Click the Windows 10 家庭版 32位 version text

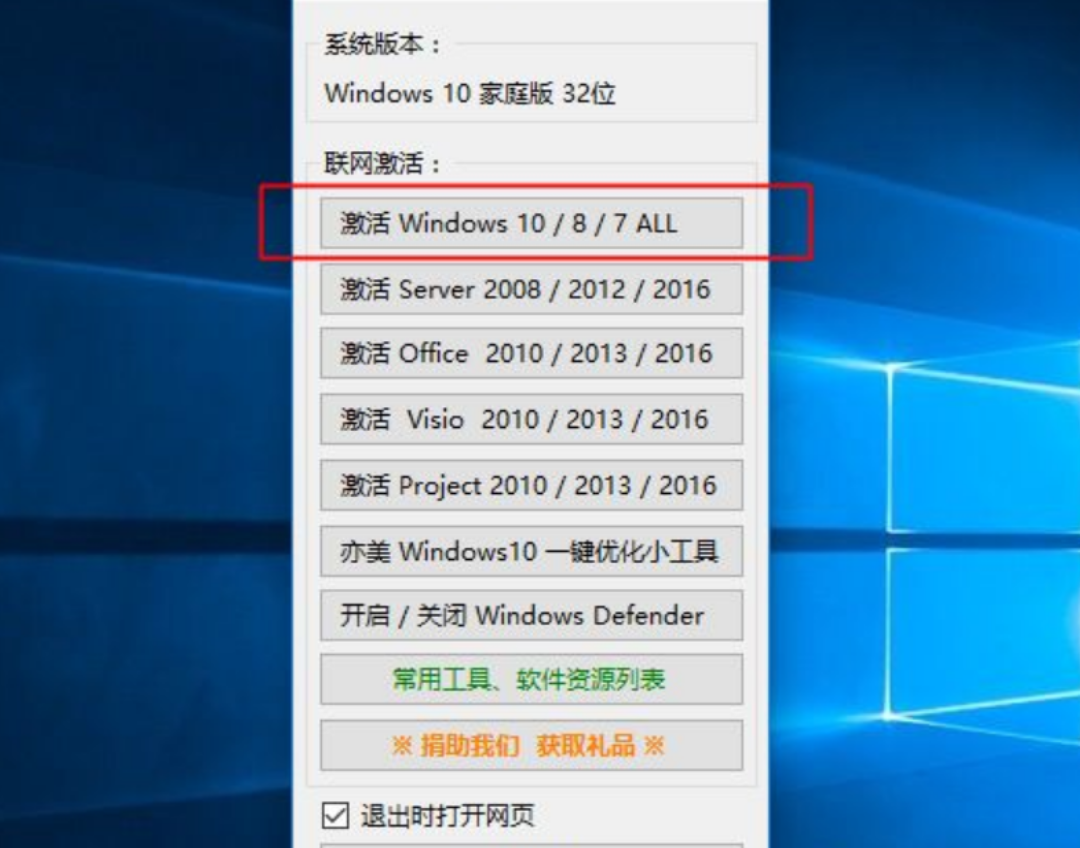coord(470,93)
